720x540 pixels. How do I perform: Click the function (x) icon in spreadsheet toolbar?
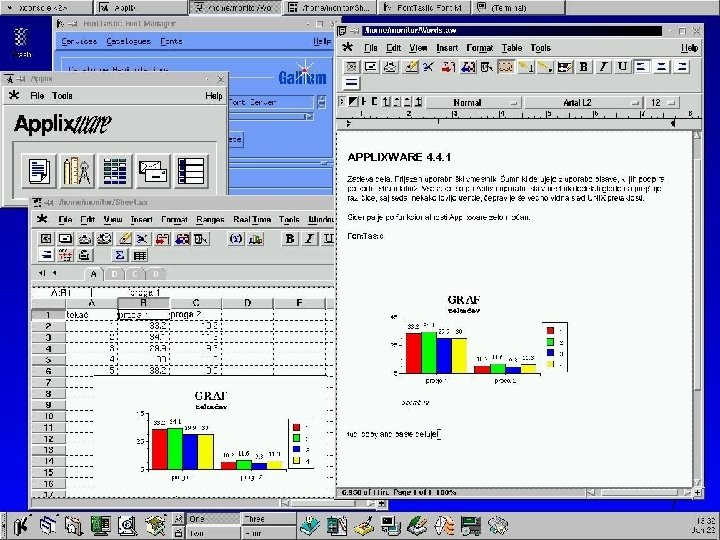pos(236,239)
